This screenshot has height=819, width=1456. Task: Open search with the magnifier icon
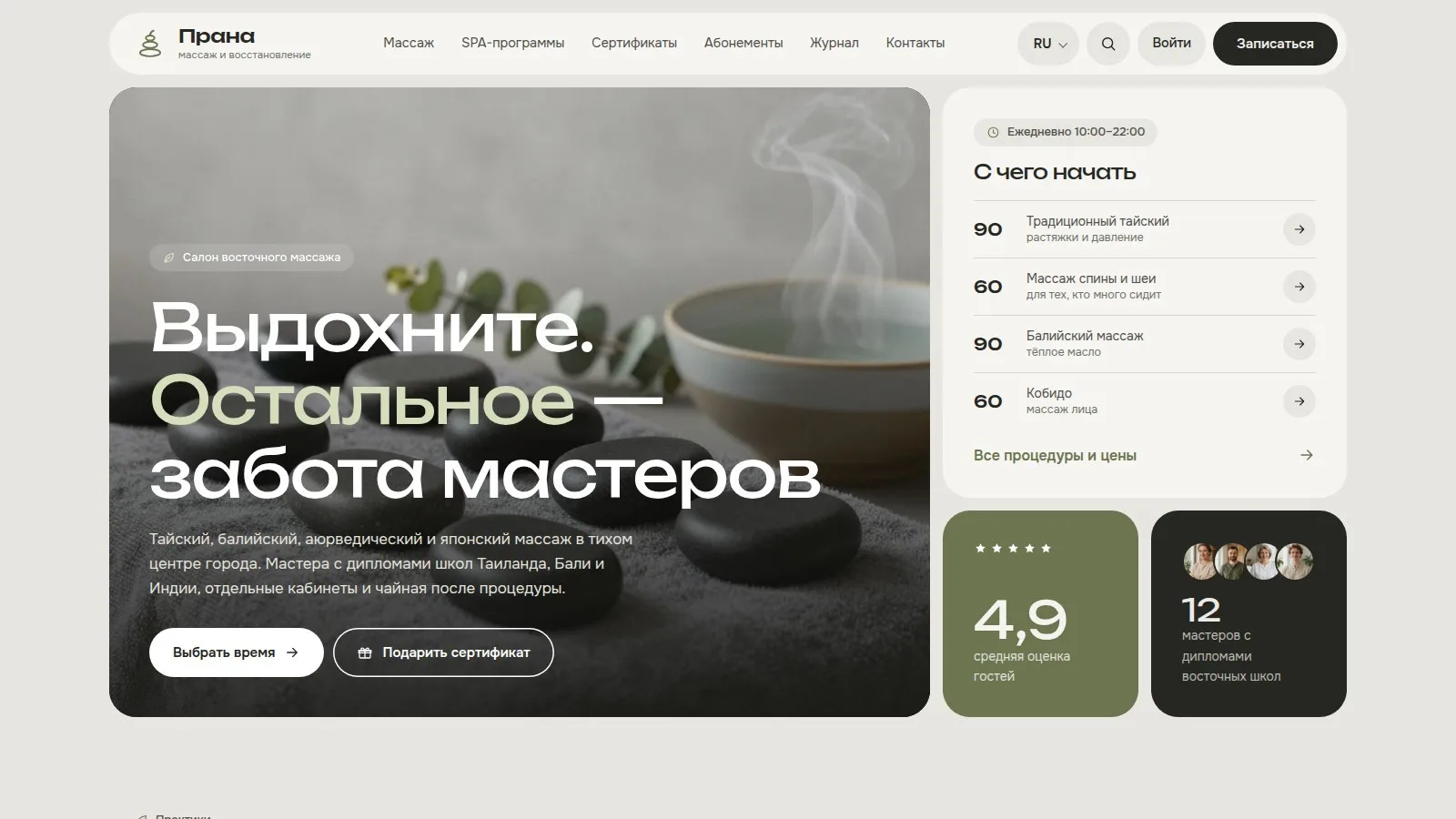click(1108, 44)
